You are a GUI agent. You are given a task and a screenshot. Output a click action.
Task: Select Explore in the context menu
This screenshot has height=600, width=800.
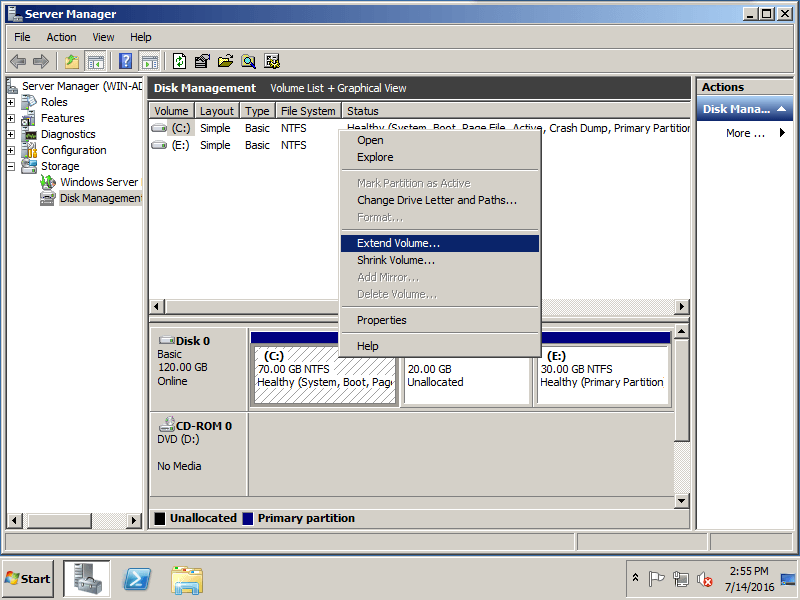[x=440, y=157]
